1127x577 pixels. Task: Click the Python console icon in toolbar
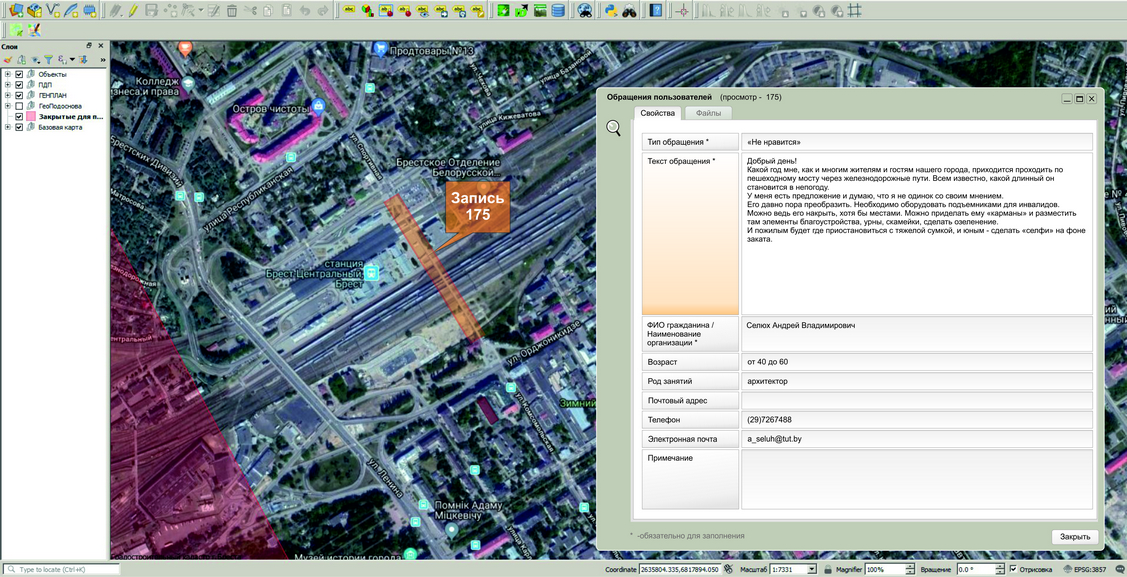pyautogui.click(x=609, y=11)
